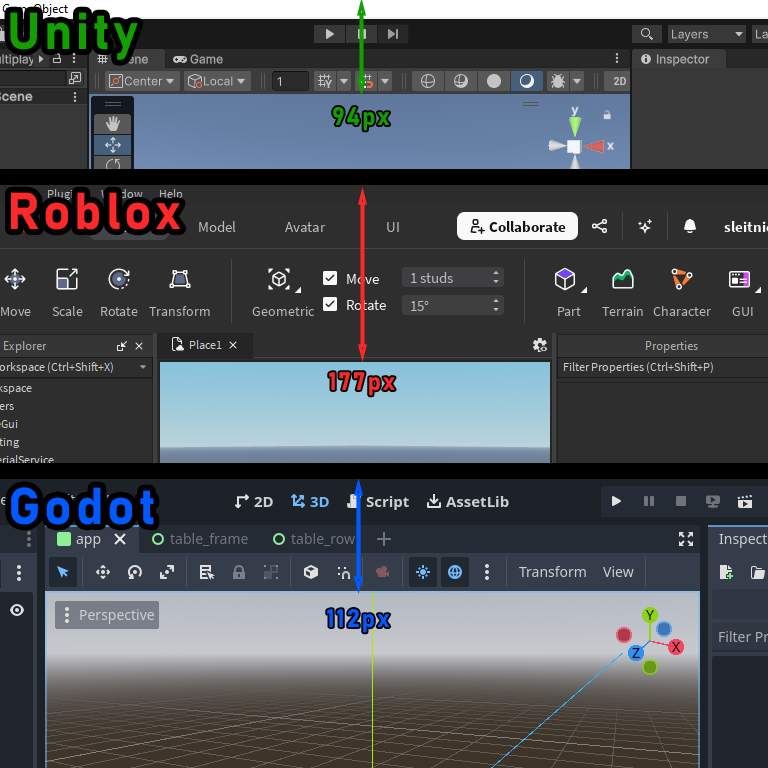Toggle Unity's 2D scene view button
768x768 pixels.
pyautogui.click(x=619, y=81)
